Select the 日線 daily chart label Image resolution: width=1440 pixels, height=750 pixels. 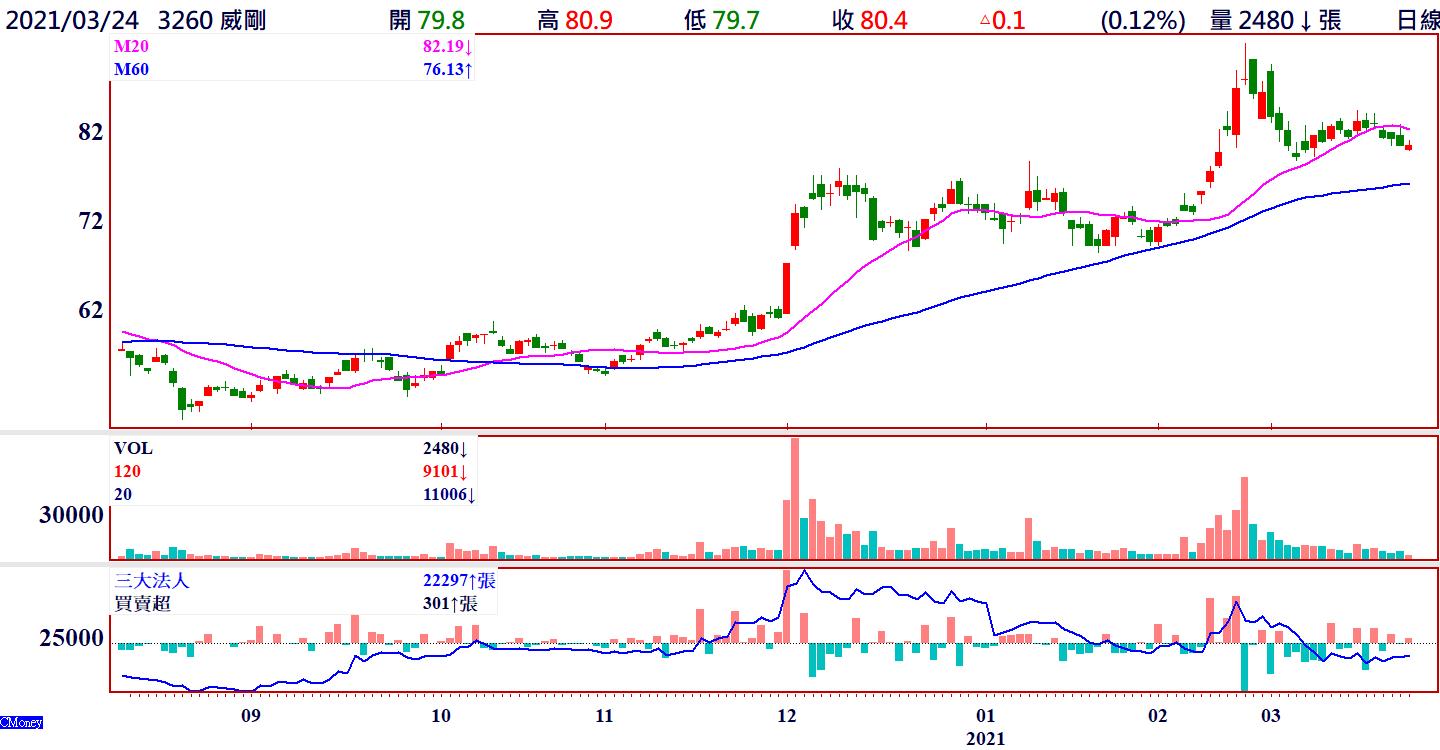tap(1418, 19)
